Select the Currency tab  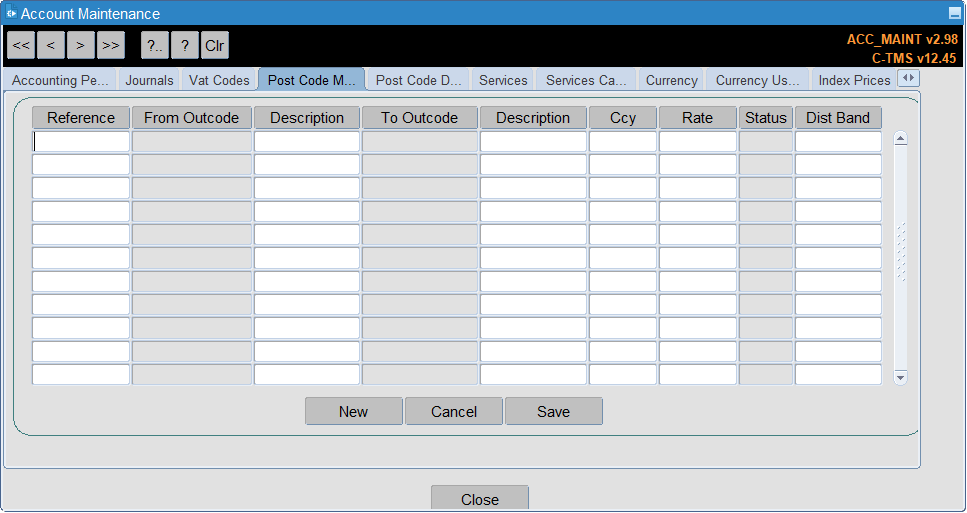point(672,80)
